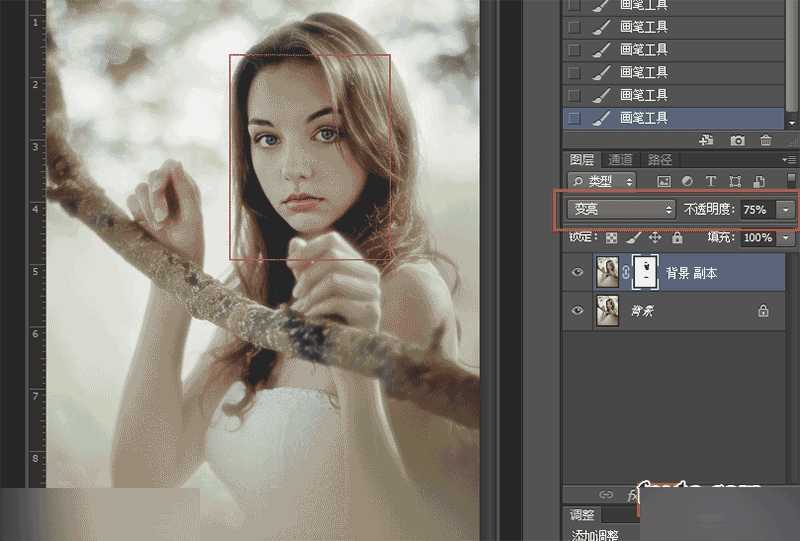Screen dimensions: 800x541
Task: Delete the current history state with trash icon
Action: coord(766,140)
